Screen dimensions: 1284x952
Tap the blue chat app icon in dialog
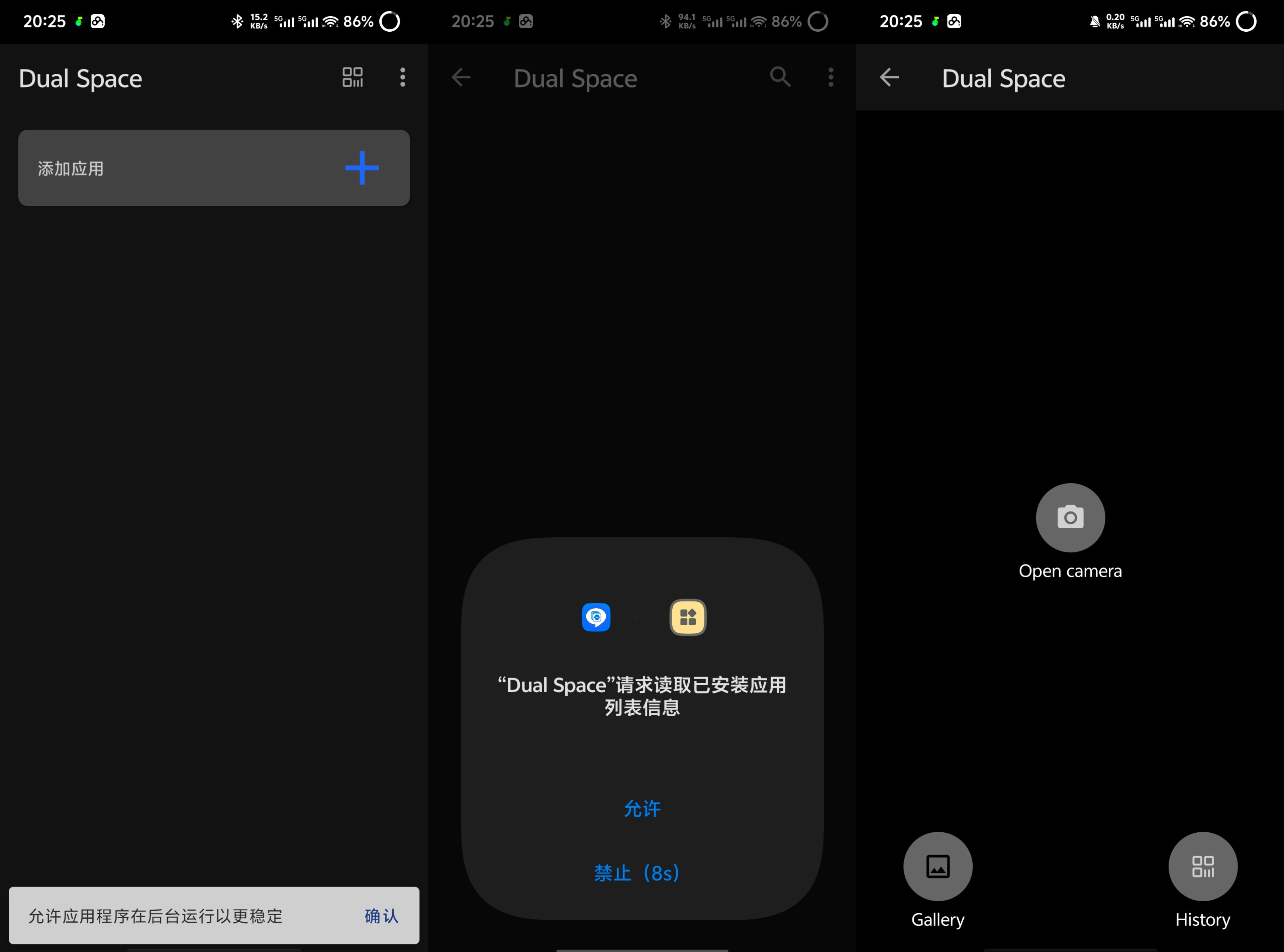click(596, 617)
